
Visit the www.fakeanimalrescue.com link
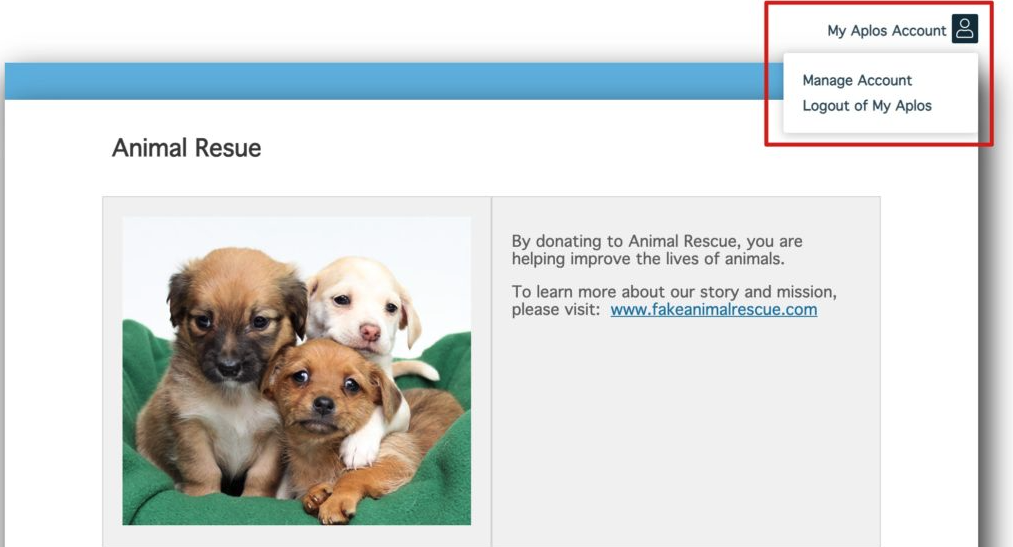(713, 309)
